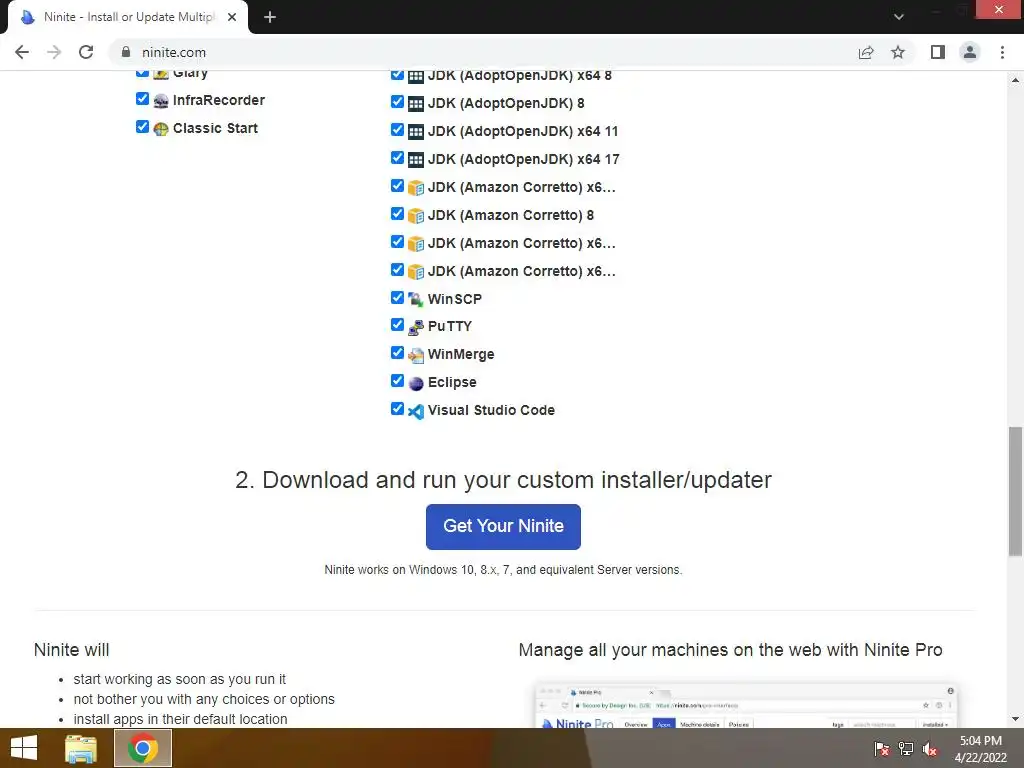This screenshot has width=1024, height=768.
Task: Click the Chrome taskbar icon
Action: pyautogui.click(x=143, y=748)
